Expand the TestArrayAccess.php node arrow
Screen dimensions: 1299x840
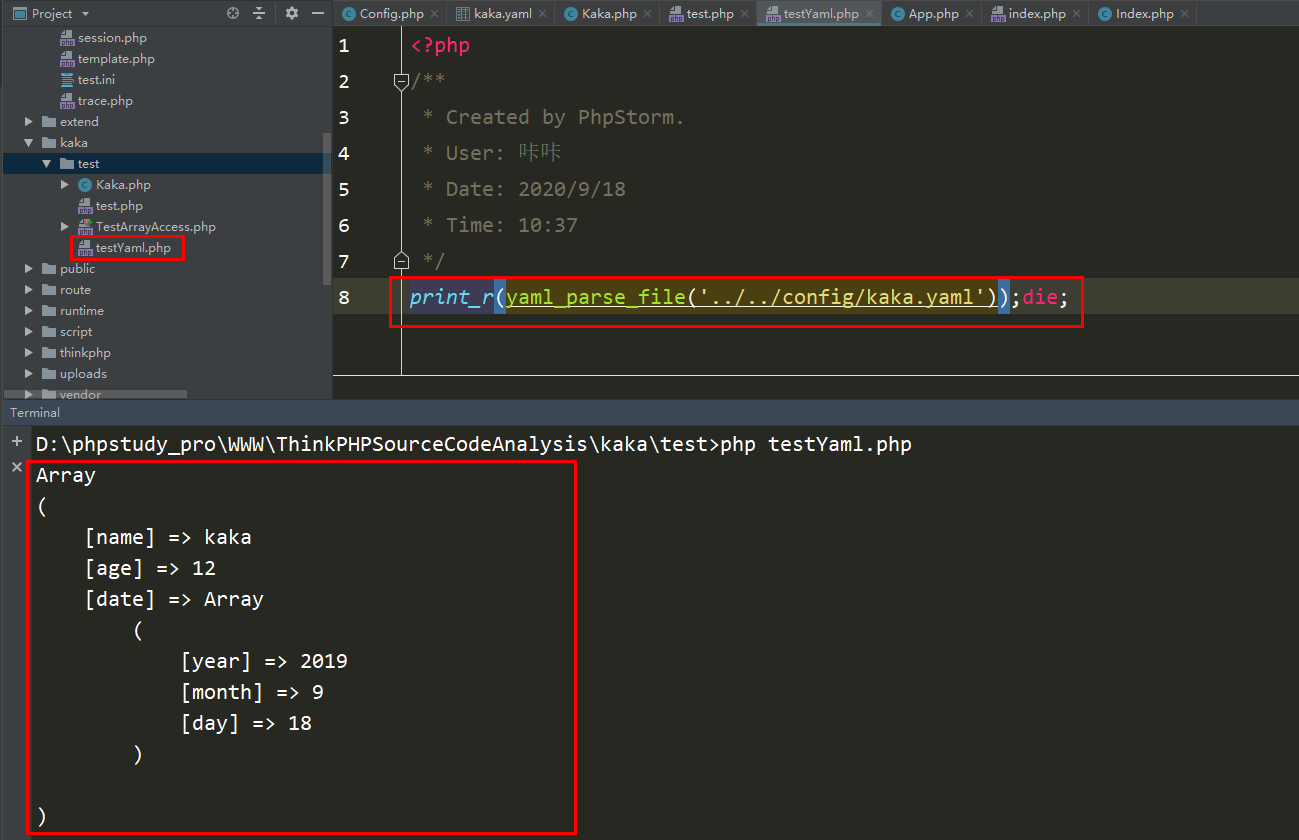coord(65,227)
